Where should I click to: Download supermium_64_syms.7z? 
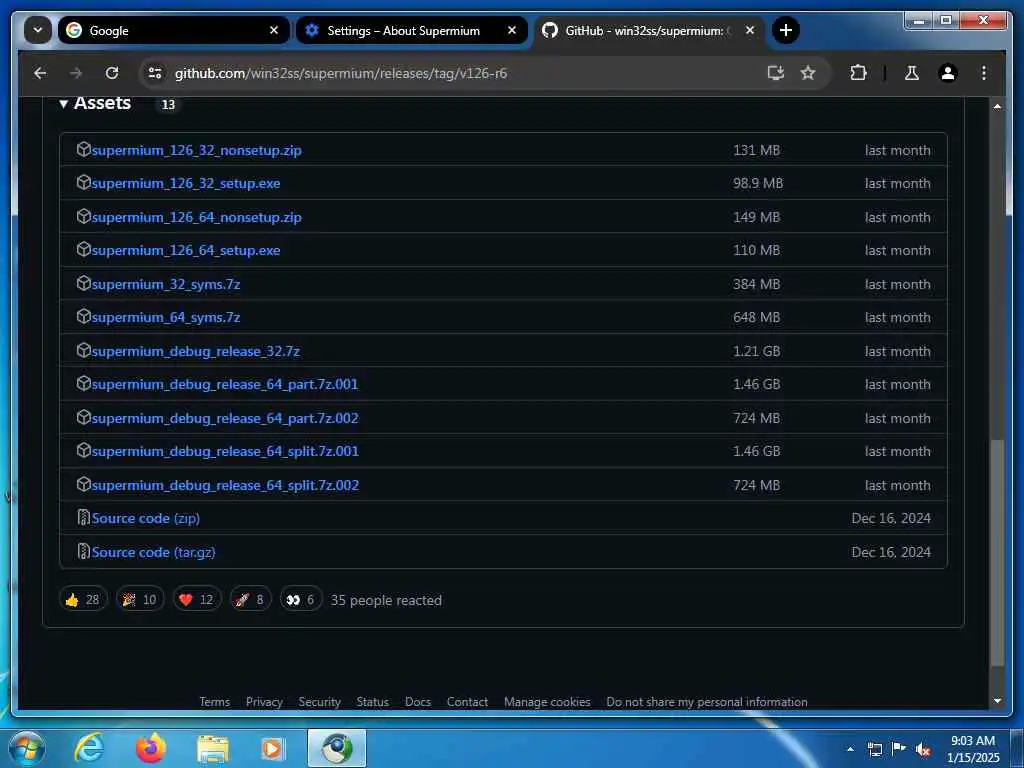(166, 317)
